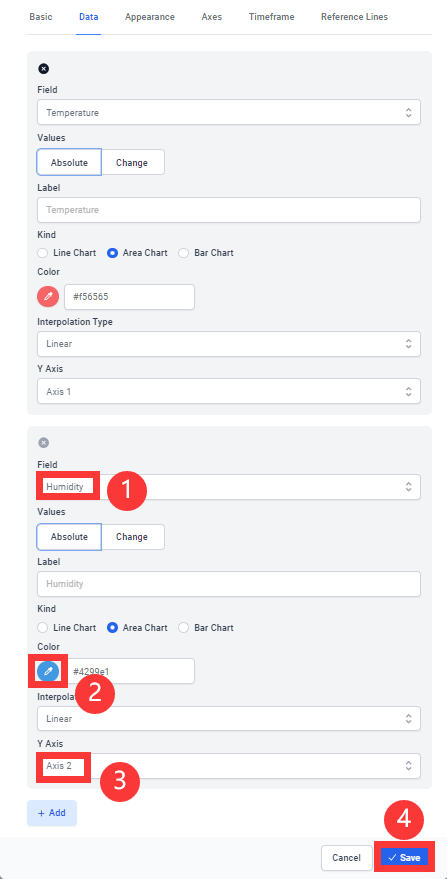This screenshot has width=447, height=879.
Task: Save the chart configuration
Action: click(404, 858)
